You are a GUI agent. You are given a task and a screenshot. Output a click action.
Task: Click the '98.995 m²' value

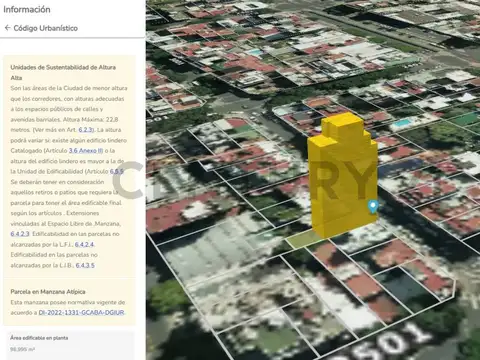22,349
